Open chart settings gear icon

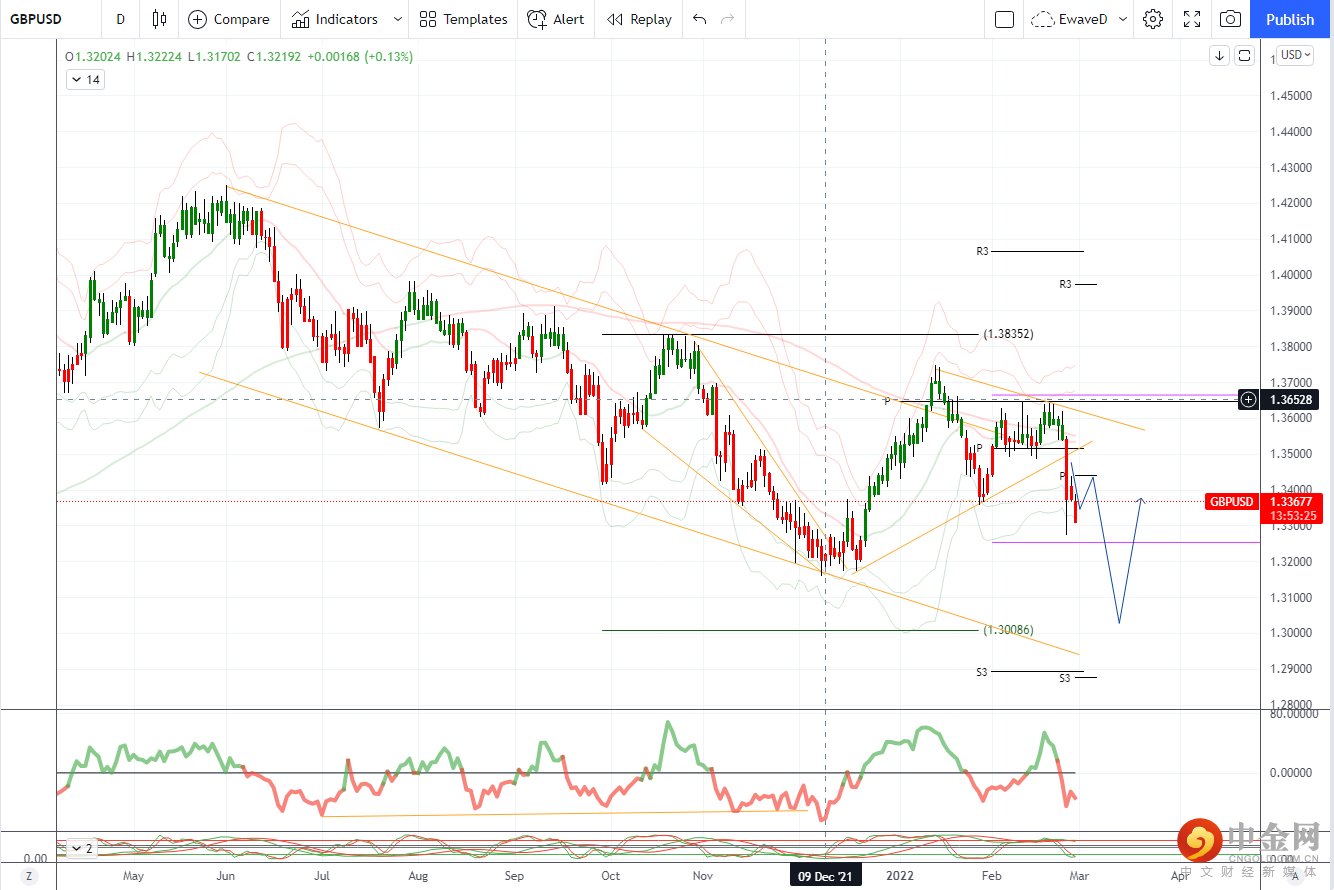1153,19
